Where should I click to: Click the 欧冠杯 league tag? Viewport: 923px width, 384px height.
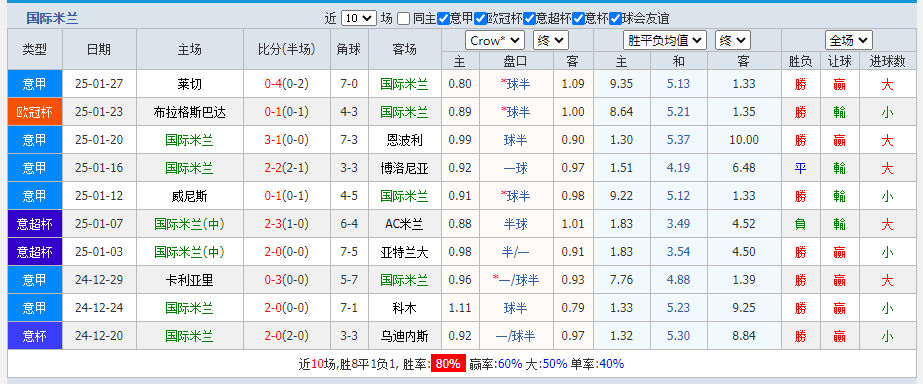[x=35, y=112]
